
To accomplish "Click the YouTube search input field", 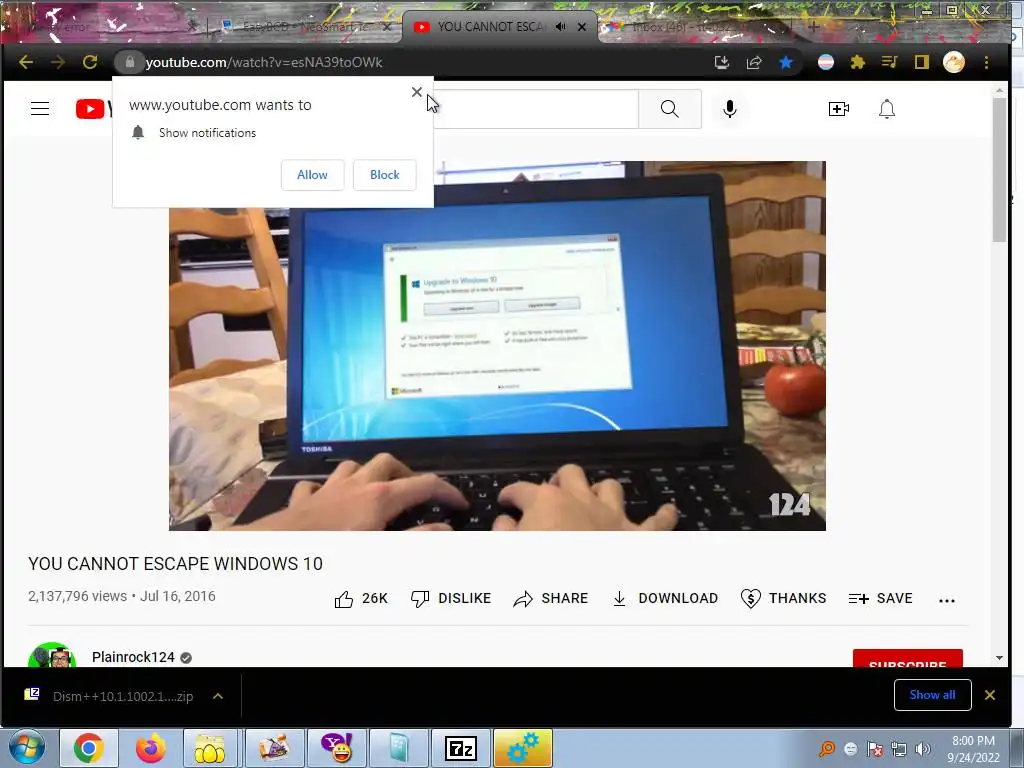I will [x=536, y=108].
